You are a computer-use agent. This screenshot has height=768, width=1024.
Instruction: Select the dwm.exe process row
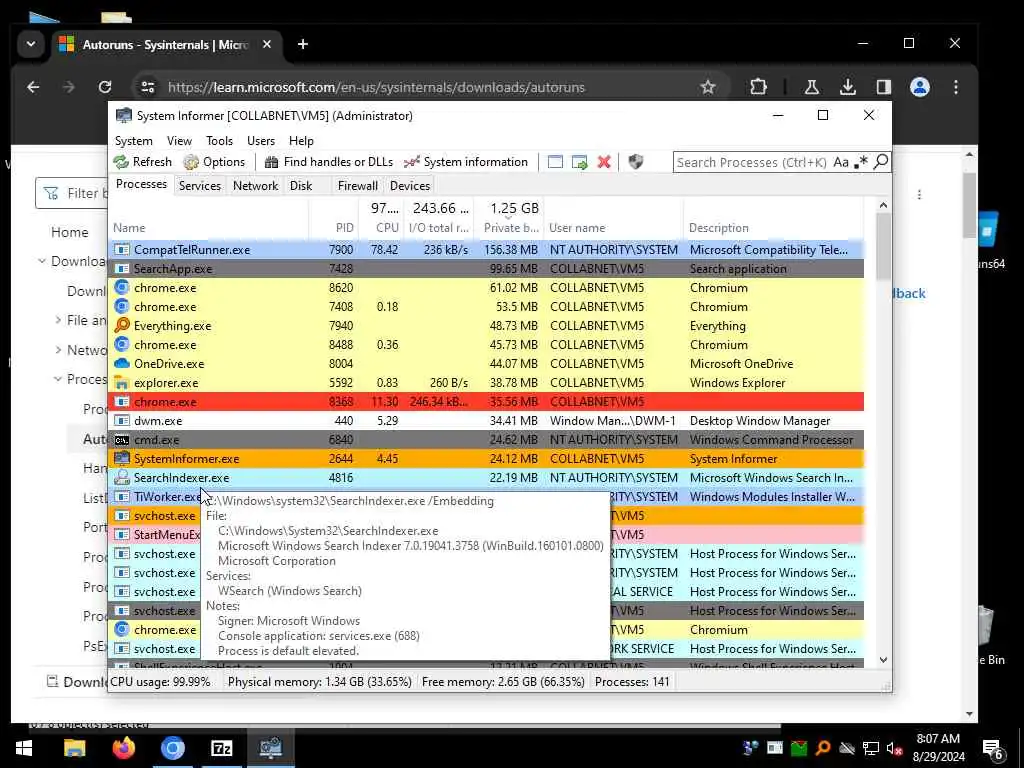pyautogui.click(x=487, y=421)
